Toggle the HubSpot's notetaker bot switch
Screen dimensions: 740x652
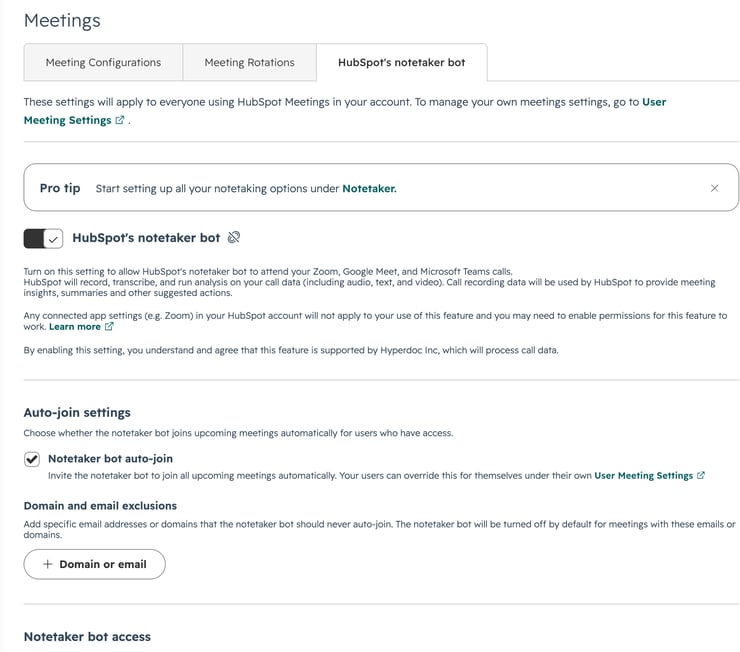point(43,238)
